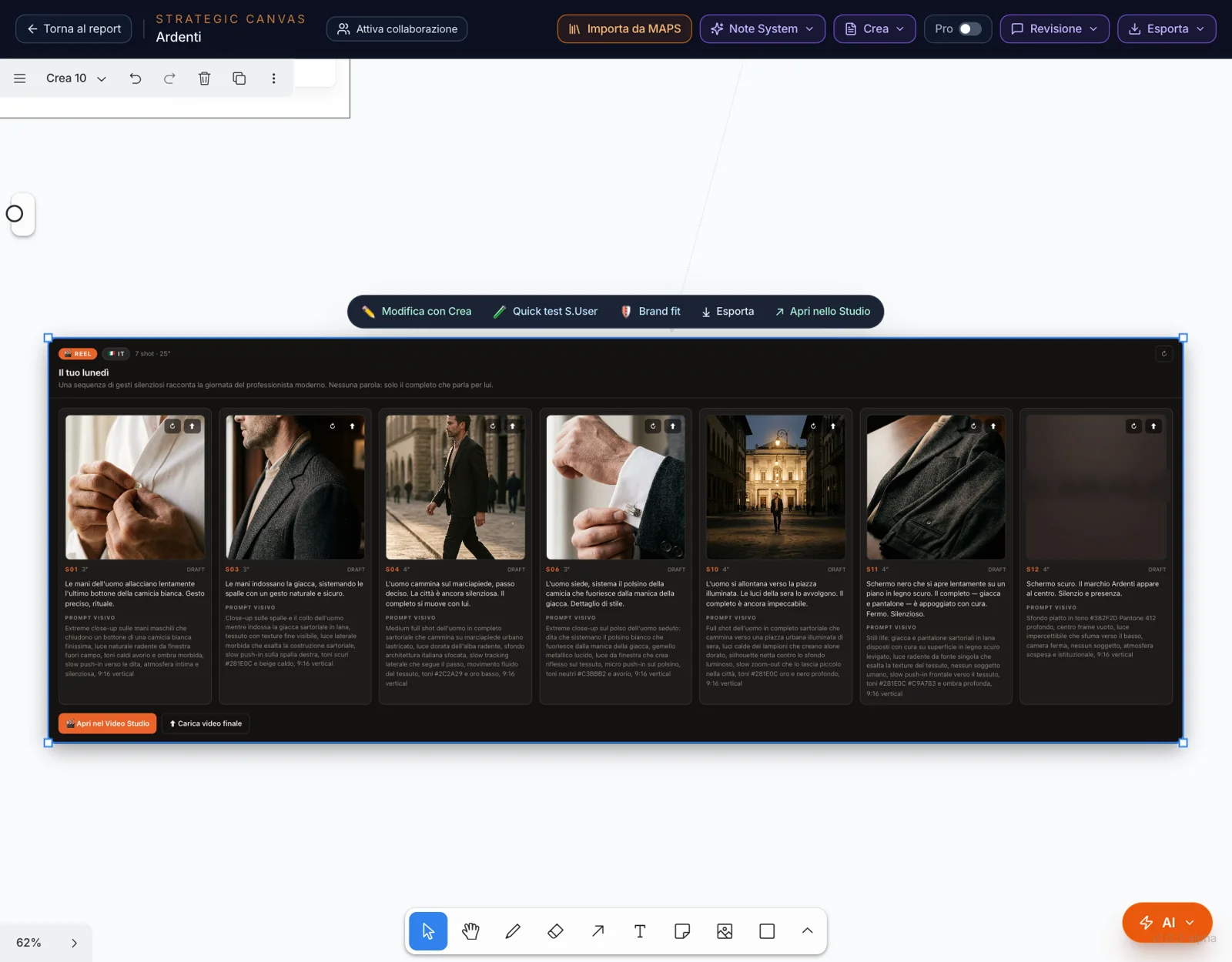Expand the 62% zoom panel

(74, 943)
